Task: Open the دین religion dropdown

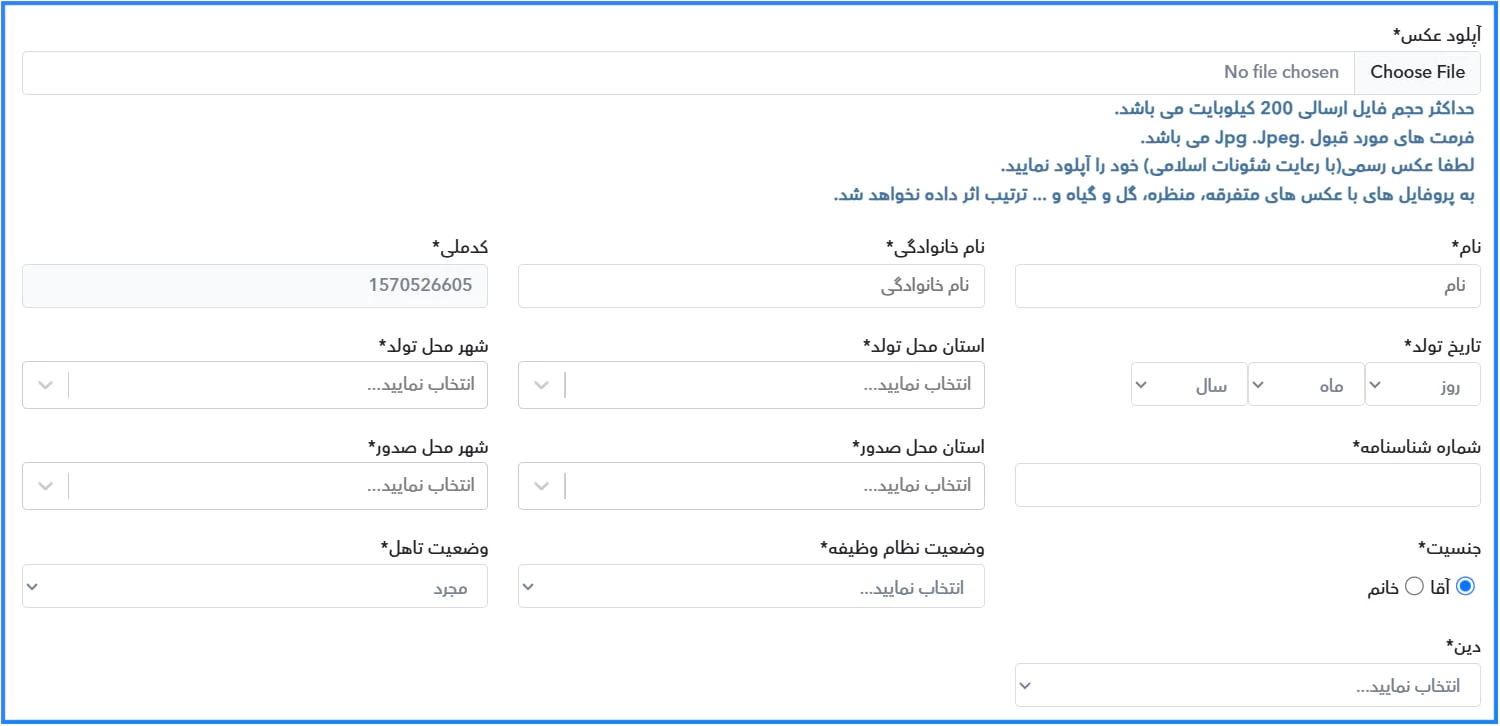Action: 1247,686
